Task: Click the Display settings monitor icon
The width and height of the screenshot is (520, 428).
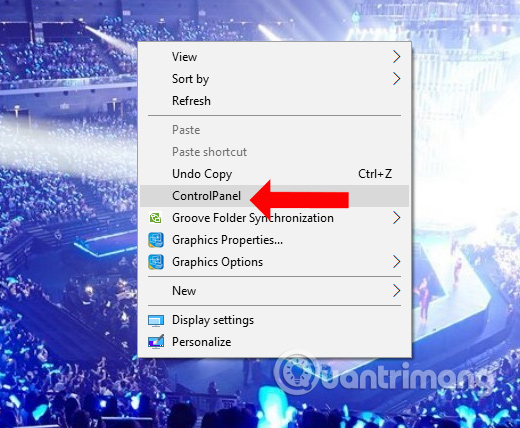Action: [156, 320]
